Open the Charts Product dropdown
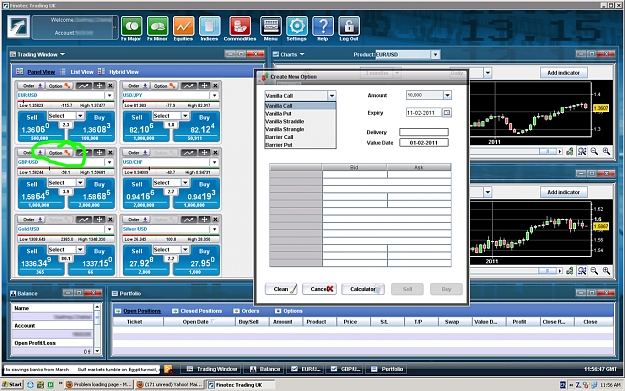625x391 pixels. point(435,55)
